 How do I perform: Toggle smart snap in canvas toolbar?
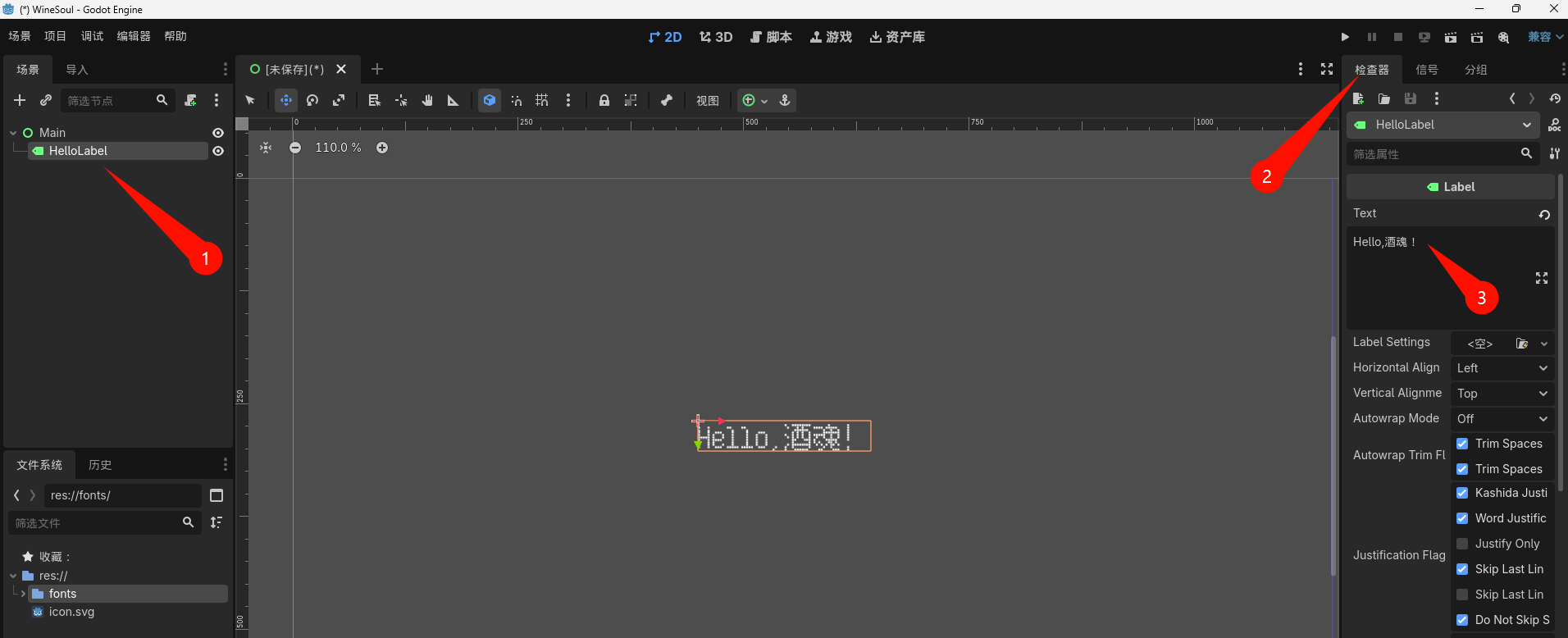pos(516,100)
